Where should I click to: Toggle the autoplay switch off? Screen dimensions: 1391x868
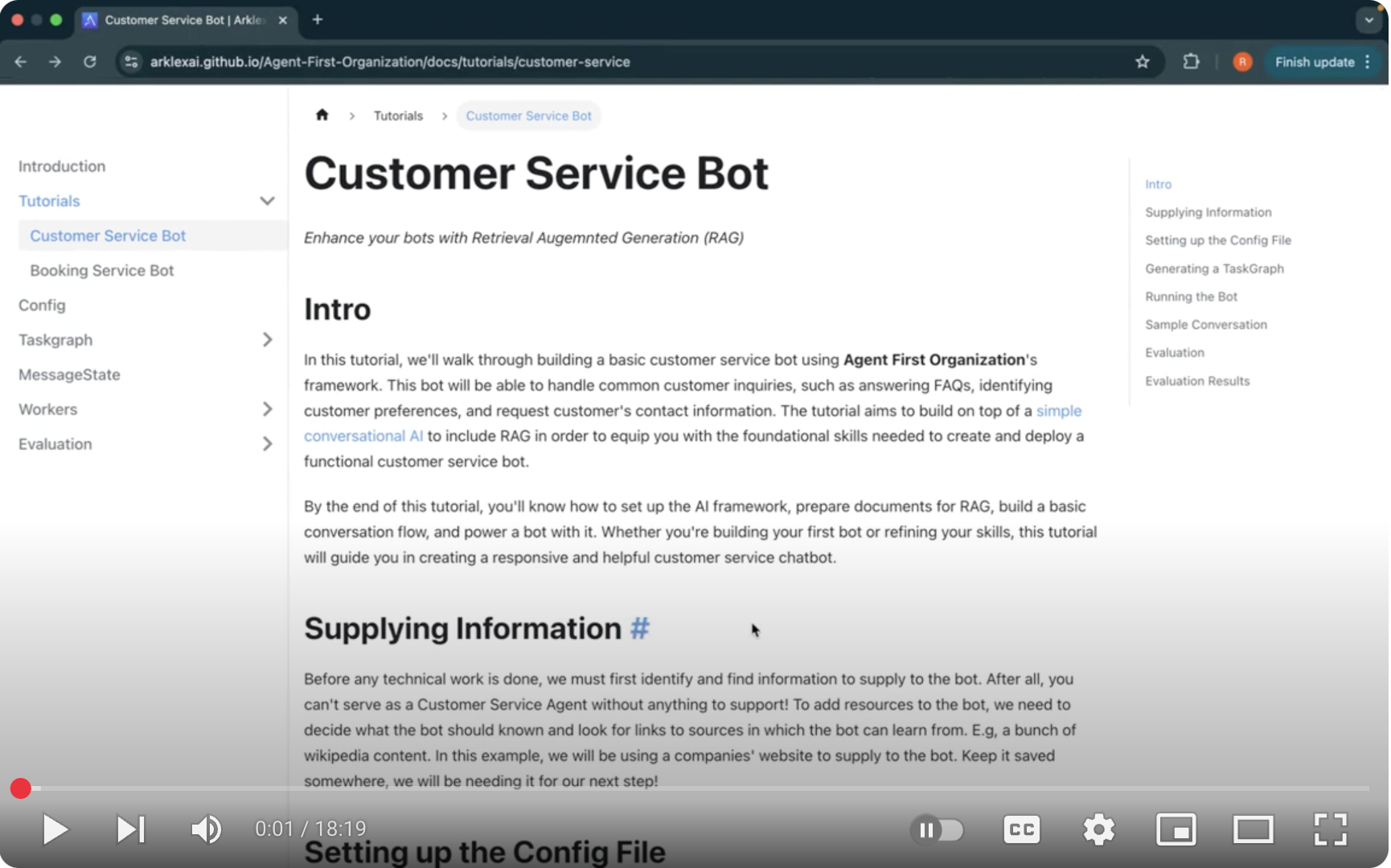coord(938,829)
